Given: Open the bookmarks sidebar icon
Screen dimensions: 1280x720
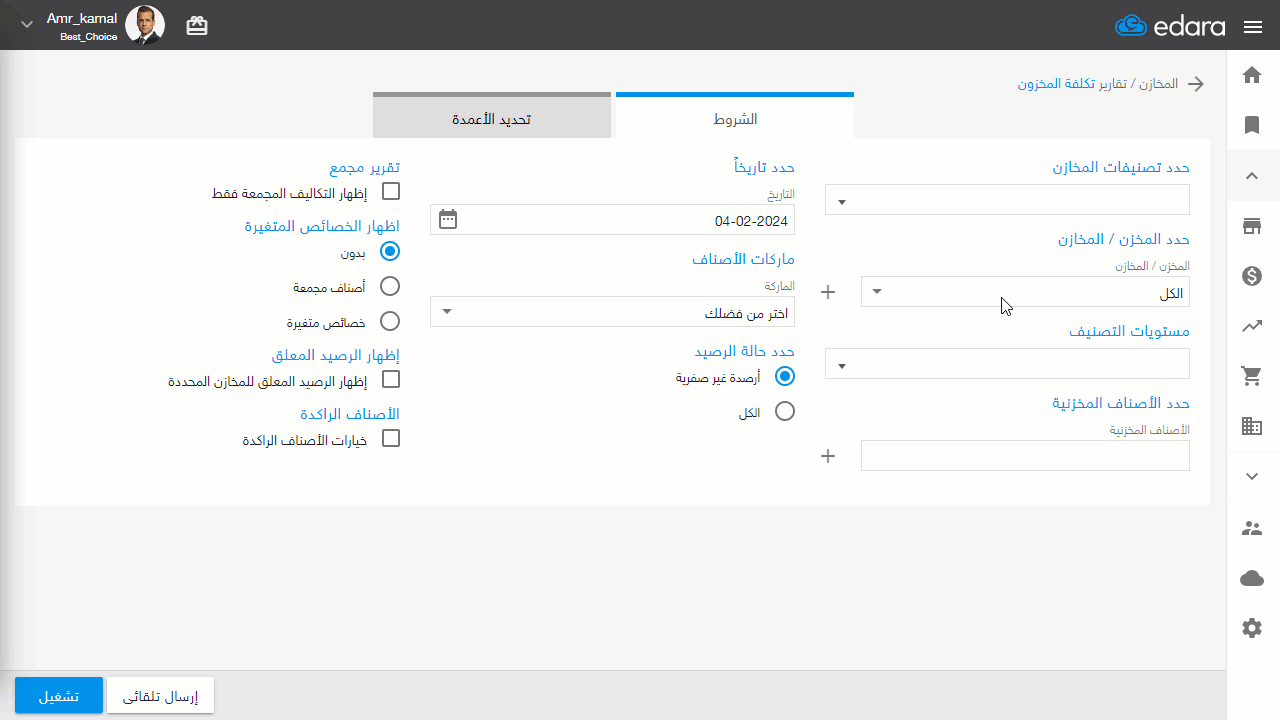Looking at the screenshot, I should point(1252,125).
